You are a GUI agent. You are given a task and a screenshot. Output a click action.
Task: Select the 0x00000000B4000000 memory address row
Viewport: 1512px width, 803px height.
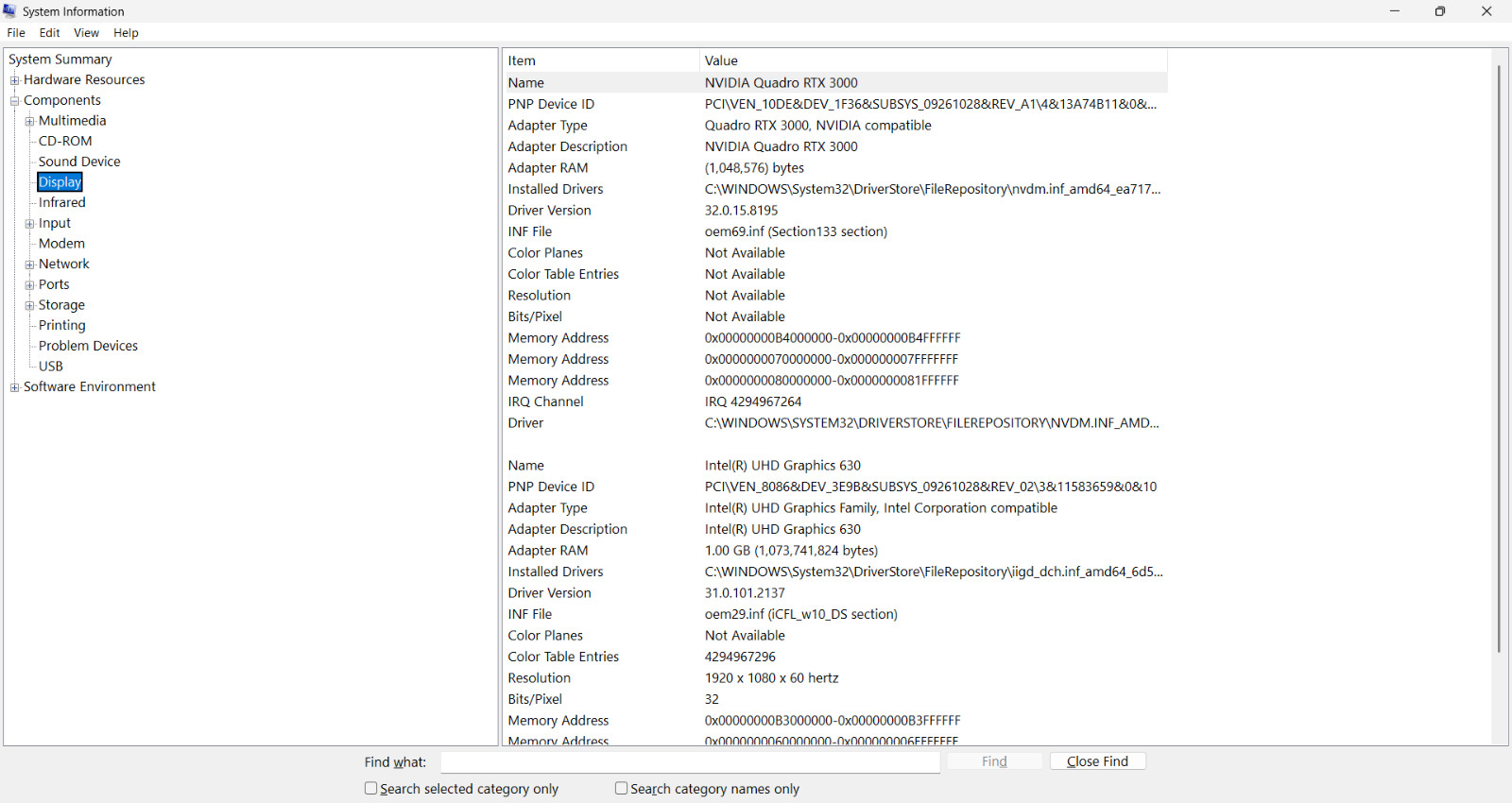click(836, 338)
